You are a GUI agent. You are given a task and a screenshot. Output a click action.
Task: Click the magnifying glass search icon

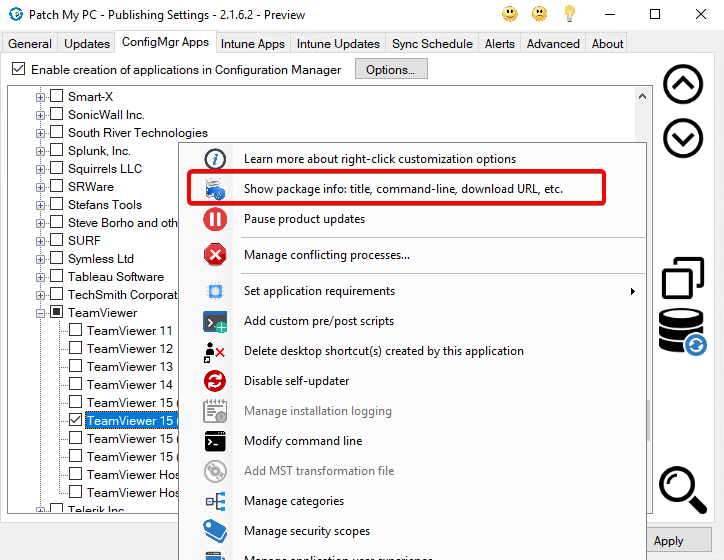click(683, 490)
